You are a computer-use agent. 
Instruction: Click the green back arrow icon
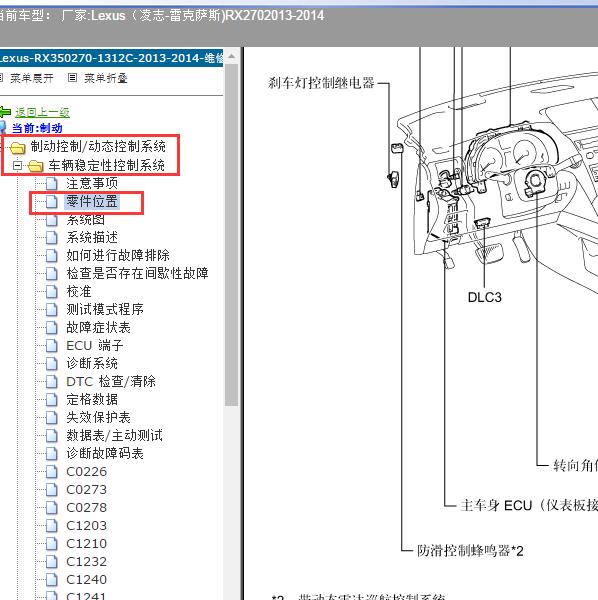5,112
